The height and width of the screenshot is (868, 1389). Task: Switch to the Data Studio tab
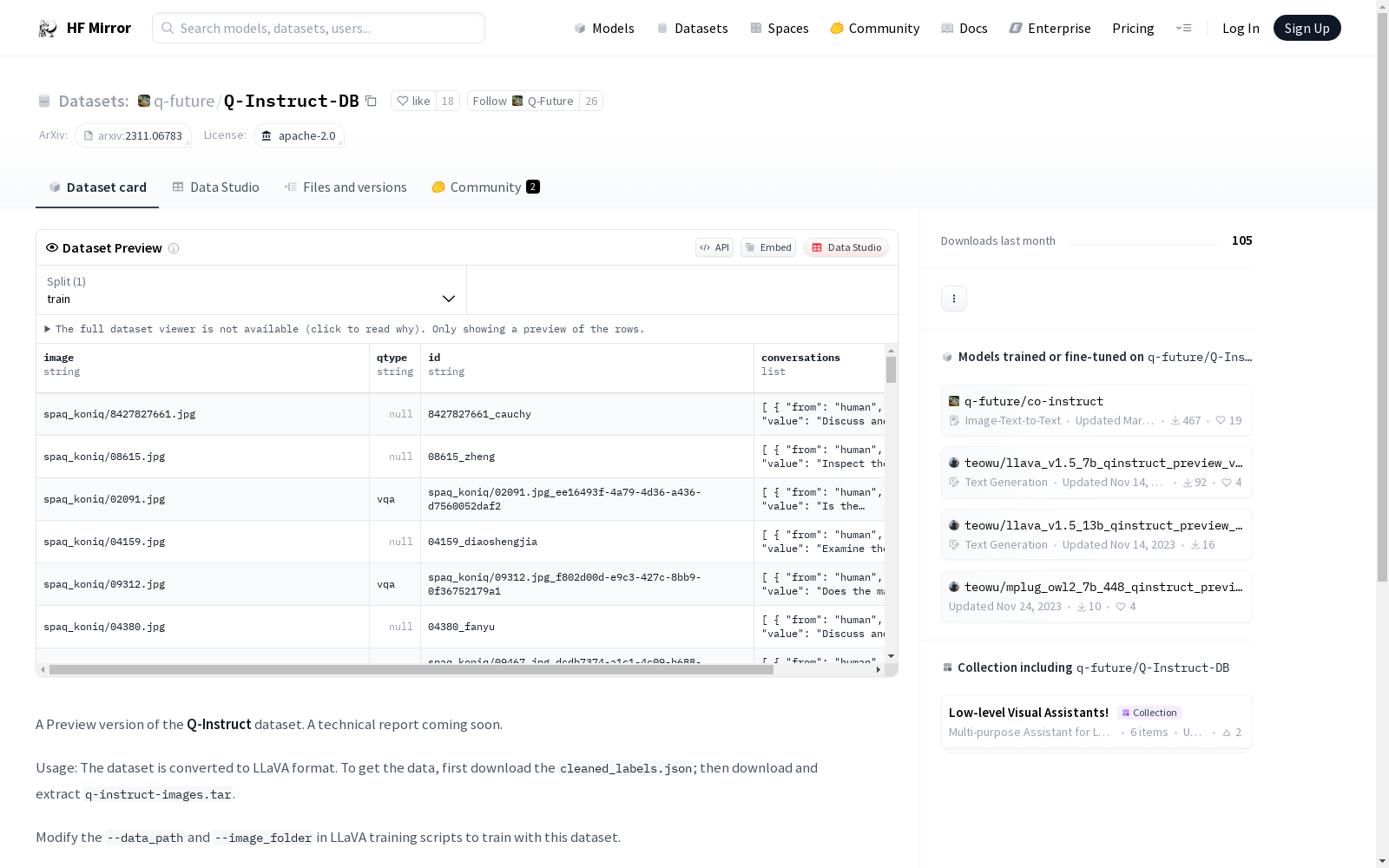[216, 187]
